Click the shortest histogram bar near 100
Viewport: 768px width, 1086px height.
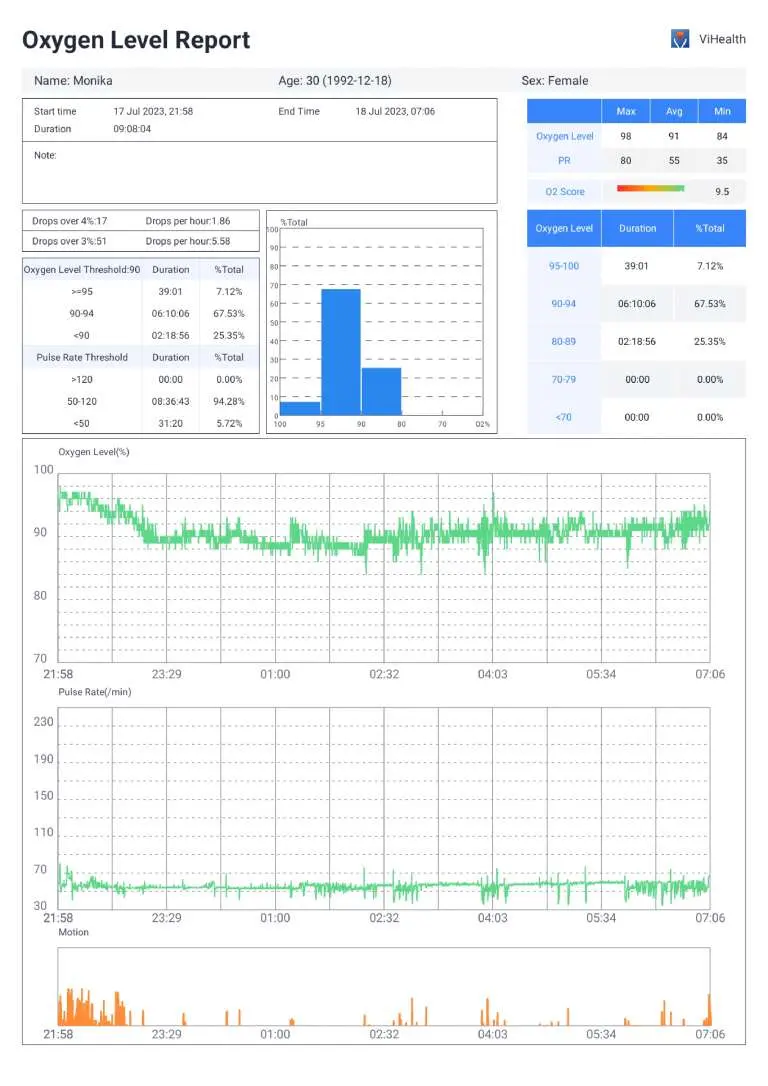tap(300, 408)
